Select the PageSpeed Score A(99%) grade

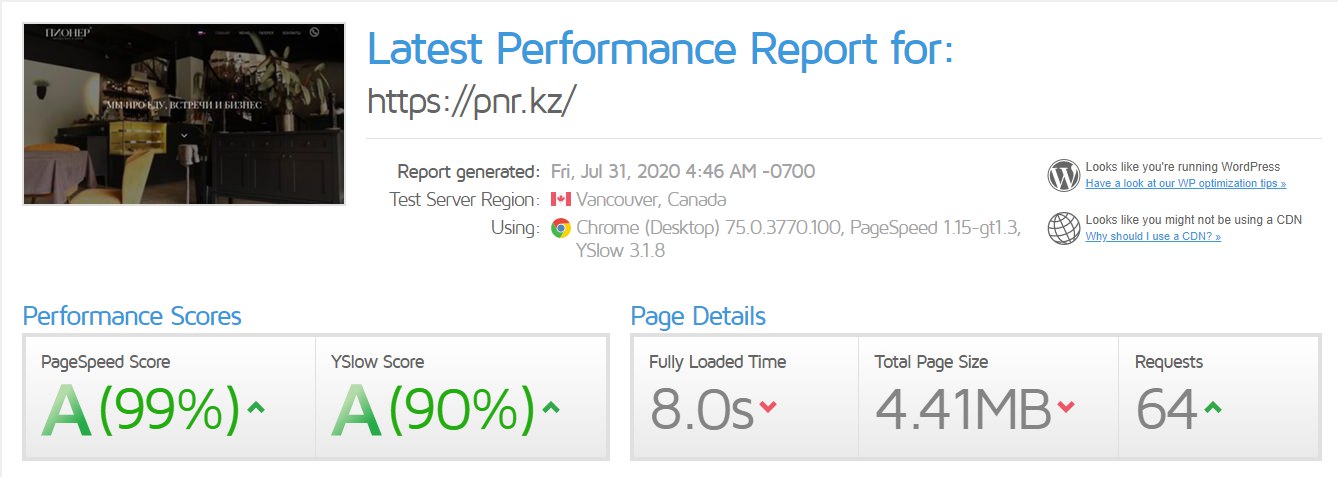pyautogui.click(x=140, y=411)
